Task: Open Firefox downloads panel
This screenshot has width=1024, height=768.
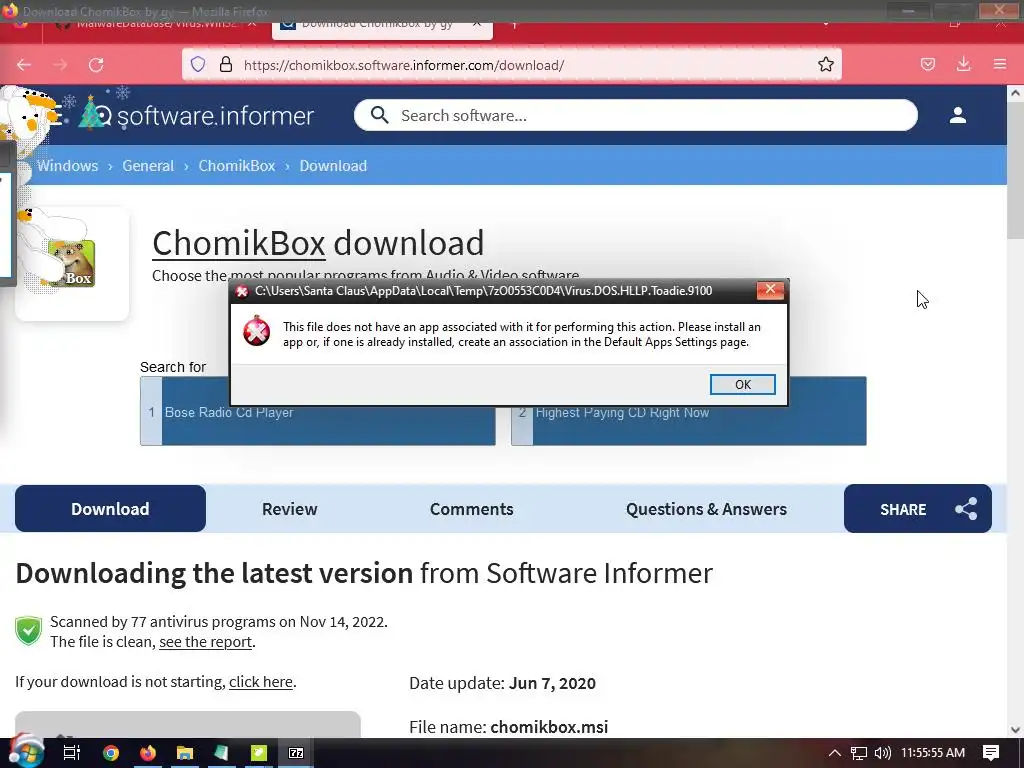Action: click(963, 64)
